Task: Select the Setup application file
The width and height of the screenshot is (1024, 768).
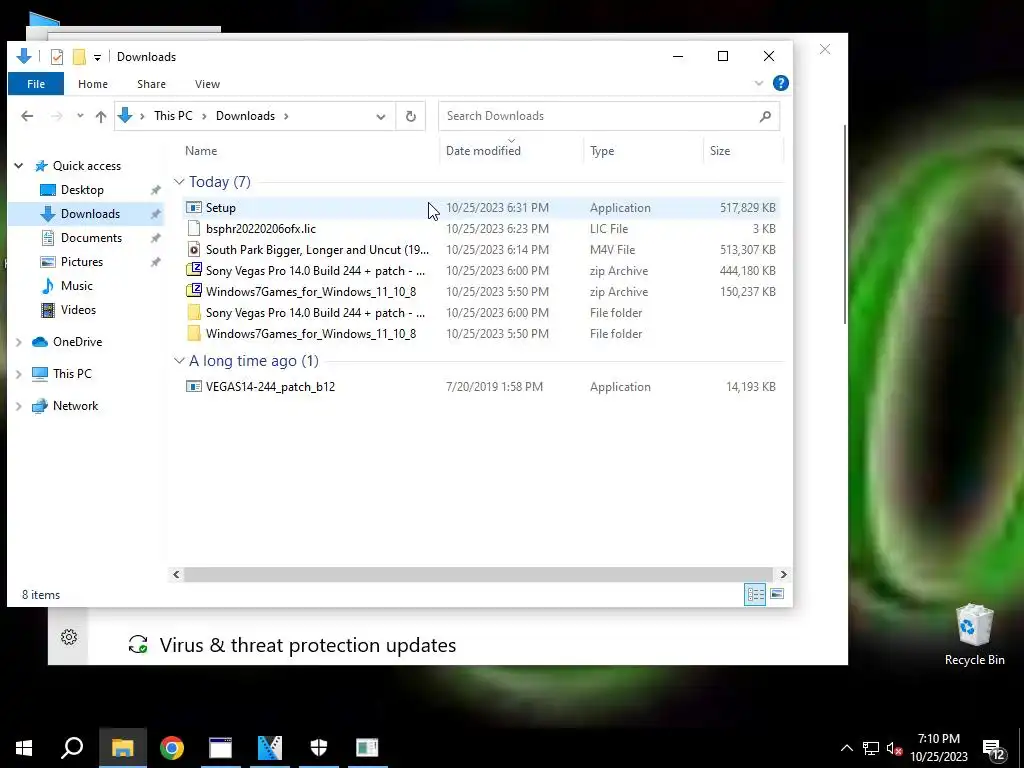Action: click(x=481, y=208)
